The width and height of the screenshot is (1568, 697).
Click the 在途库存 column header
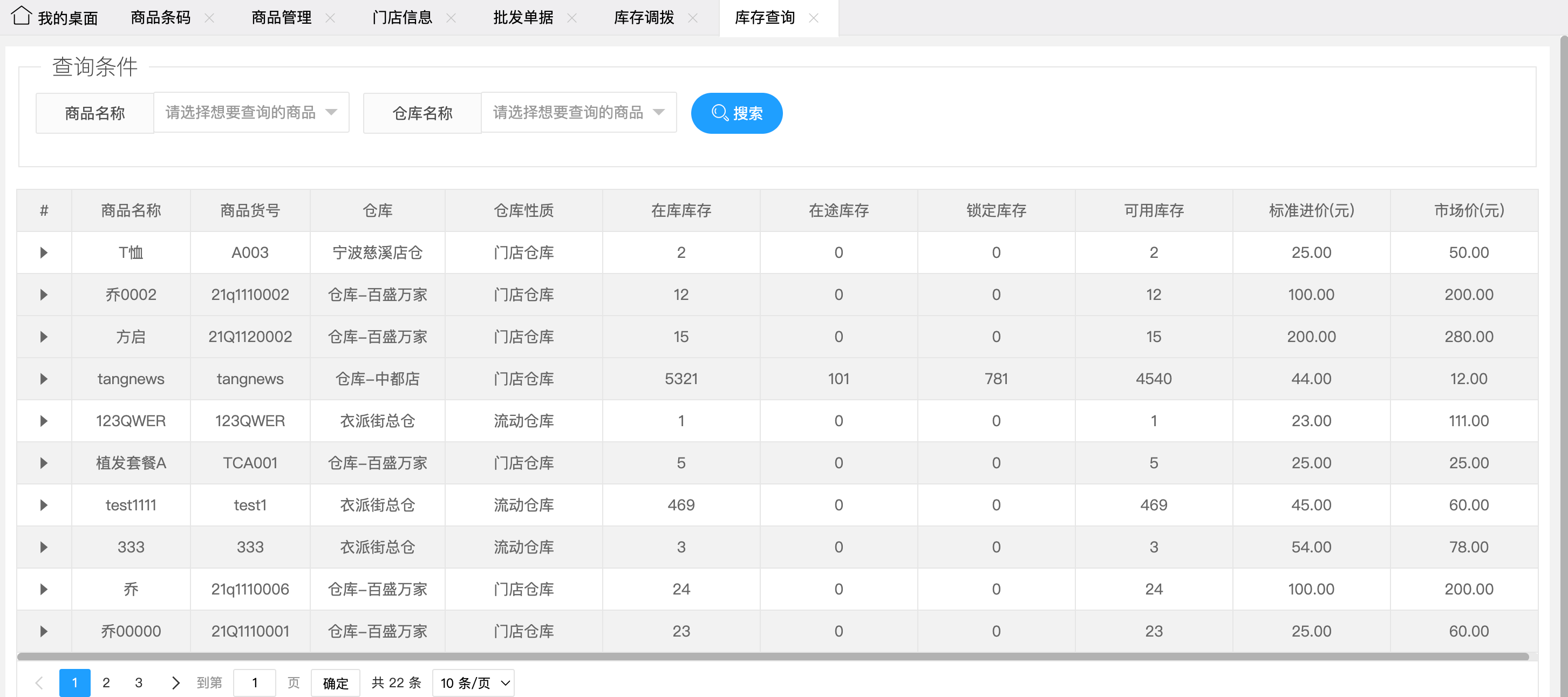[x=839, y=210]
